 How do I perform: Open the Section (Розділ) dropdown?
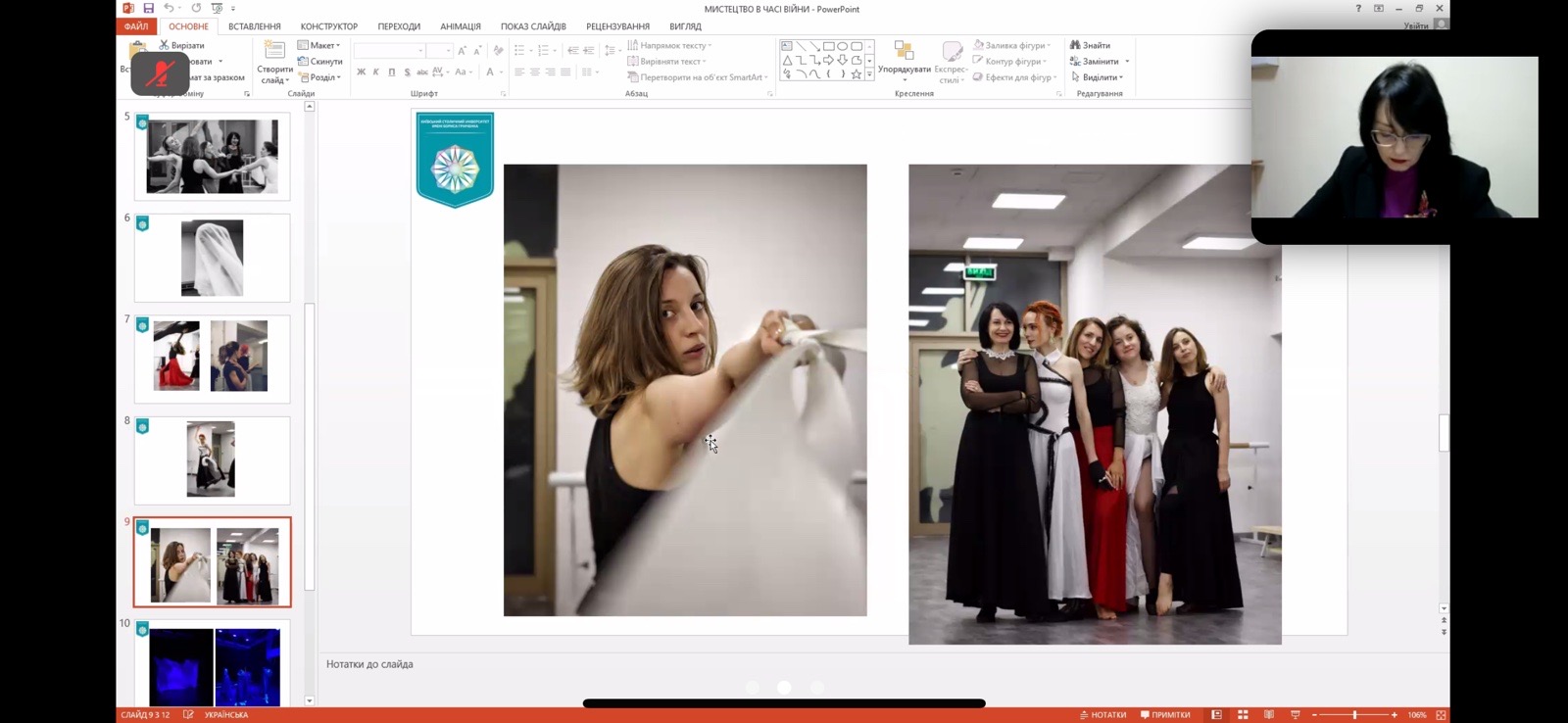click(319, 77)
